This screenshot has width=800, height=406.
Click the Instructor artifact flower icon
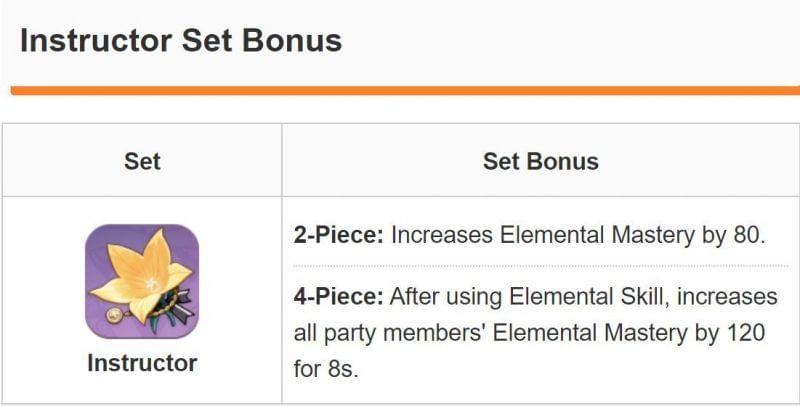click(142, 282)
